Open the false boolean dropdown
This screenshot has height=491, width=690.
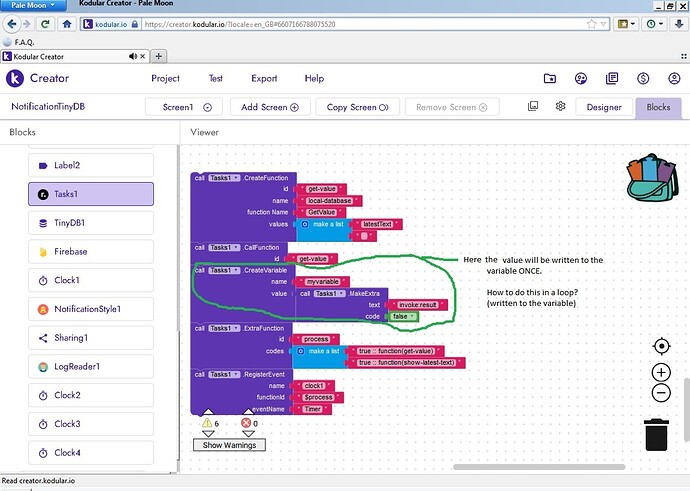(412, 316)
